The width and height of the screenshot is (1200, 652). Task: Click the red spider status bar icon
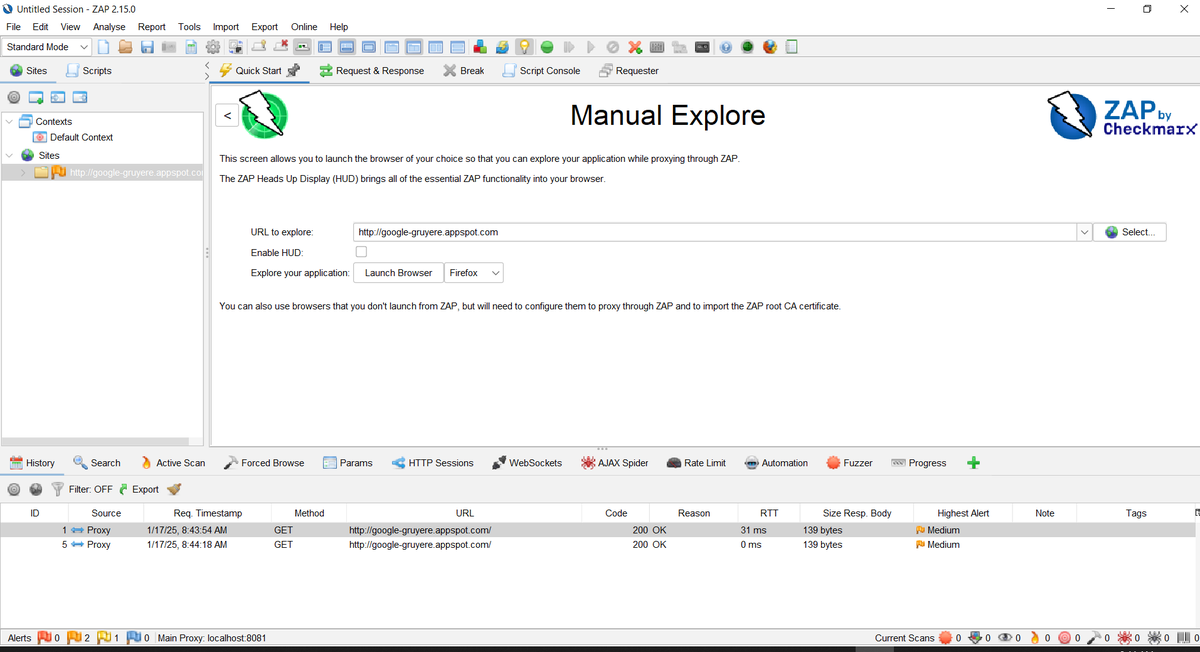click(x=1124, y=638)
